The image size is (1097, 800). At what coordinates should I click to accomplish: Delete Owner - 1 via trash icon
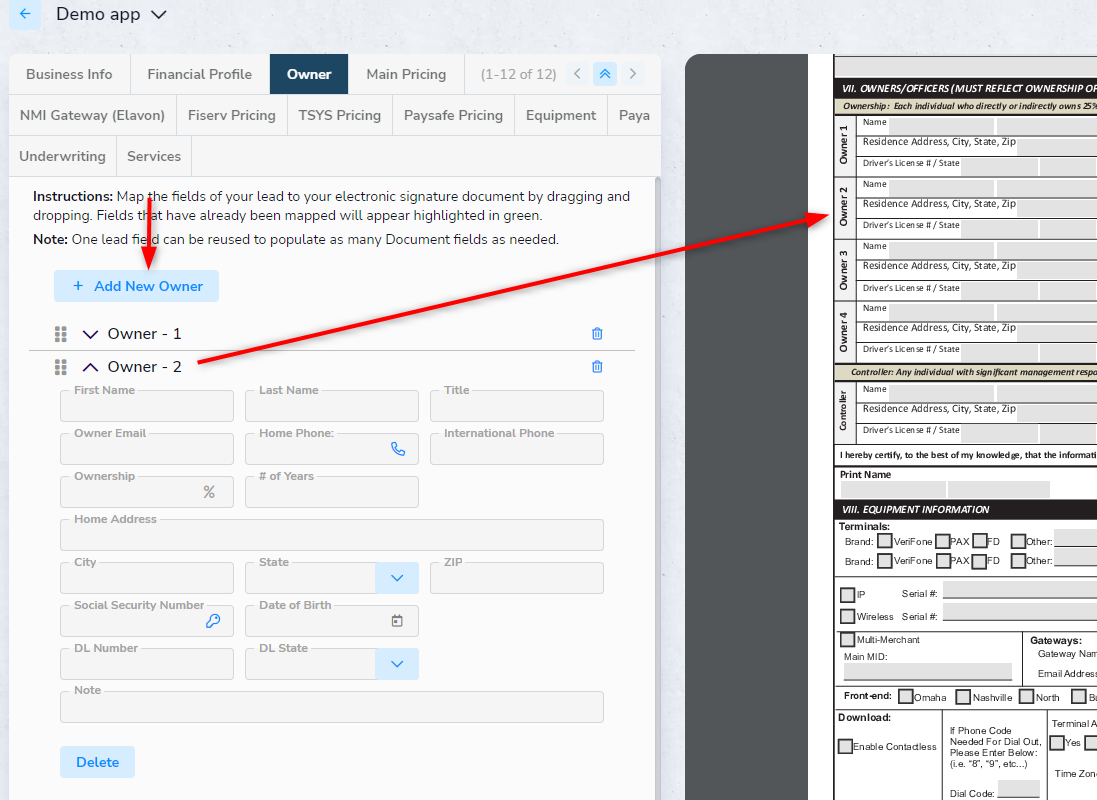[597, 334]
